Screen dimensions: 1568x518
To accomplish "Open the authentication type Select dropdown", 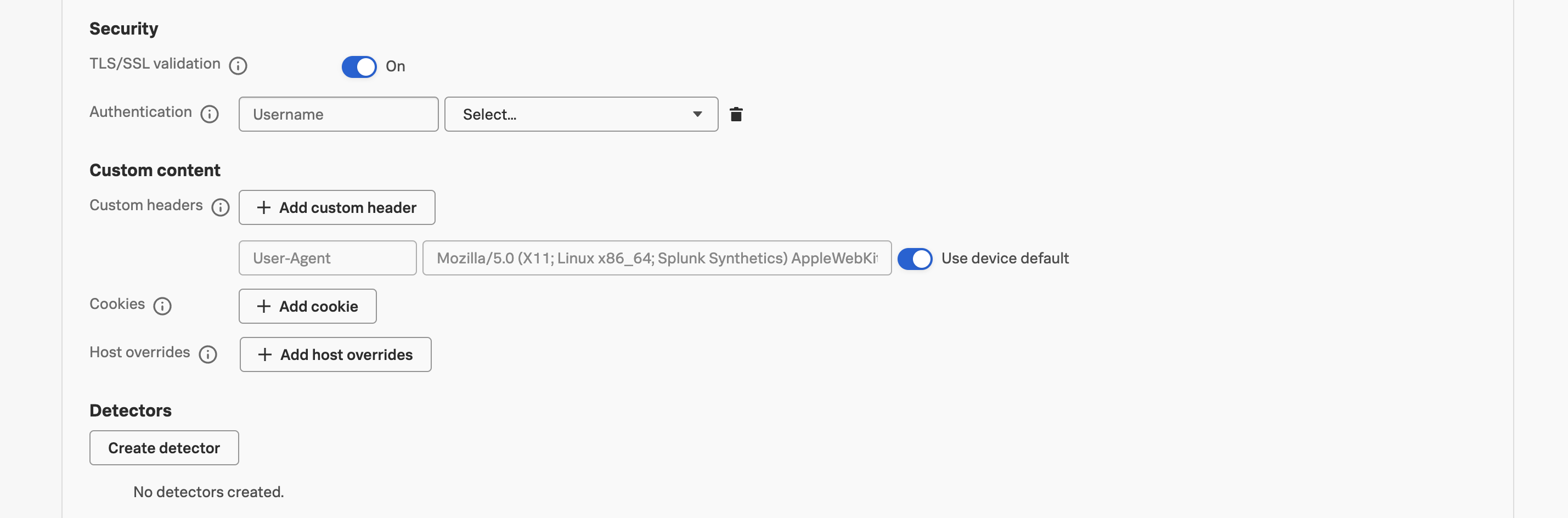I will [x=580, y=114].
